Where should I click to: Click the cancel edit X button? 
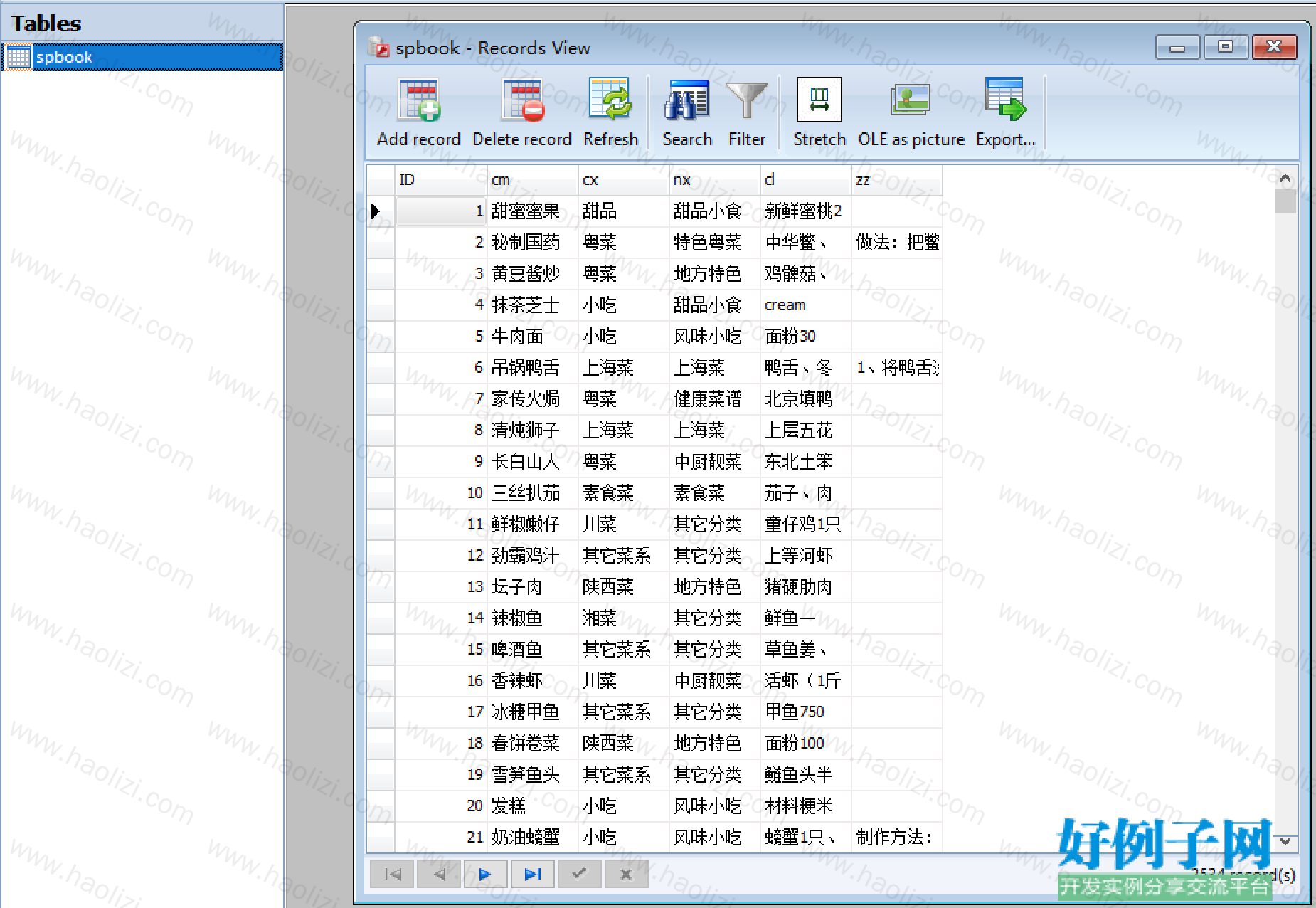click(x=626, y=874)
